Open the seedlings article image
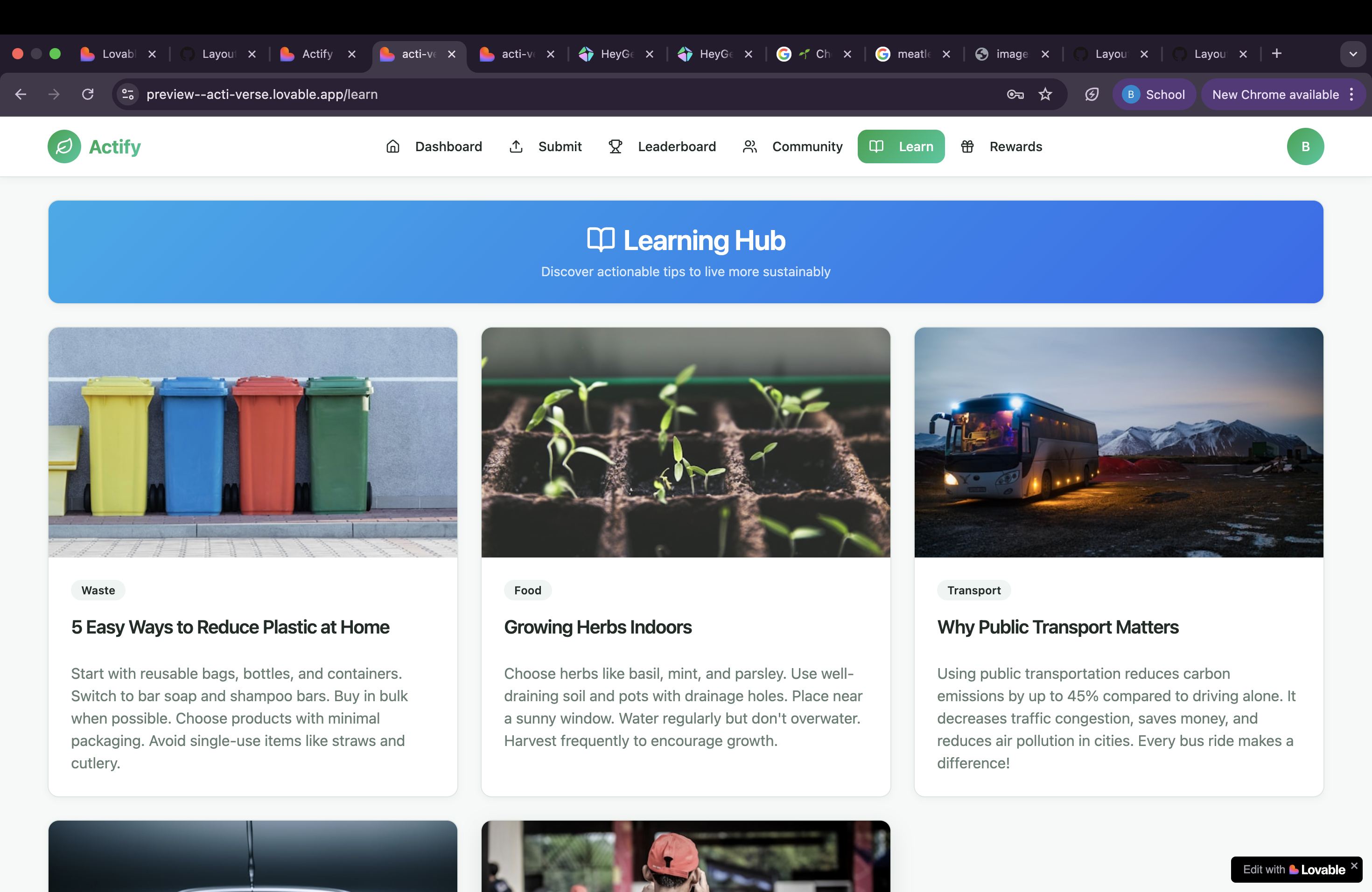 coord(686,442)
